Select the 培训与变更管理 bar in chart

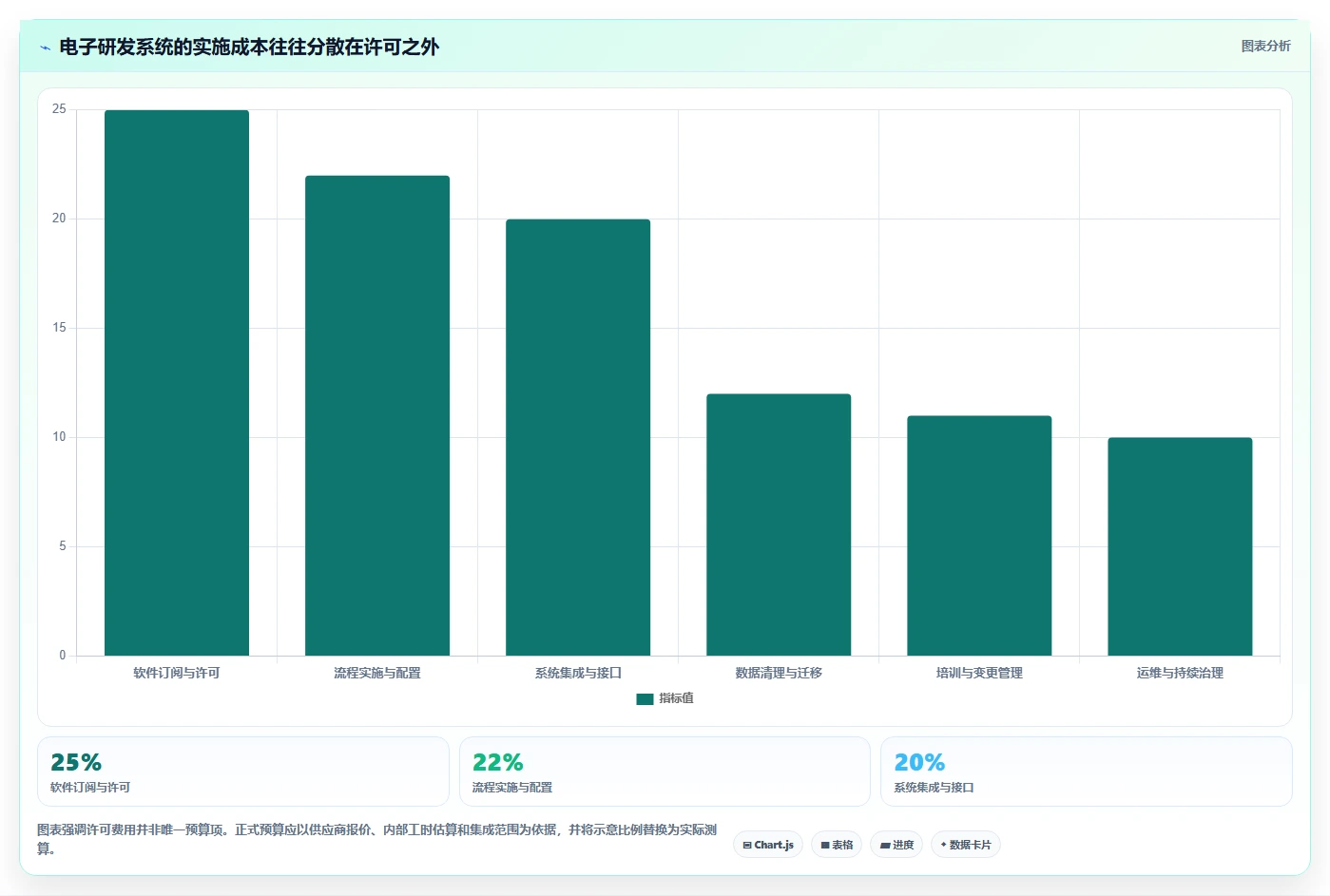pos(979,536)
